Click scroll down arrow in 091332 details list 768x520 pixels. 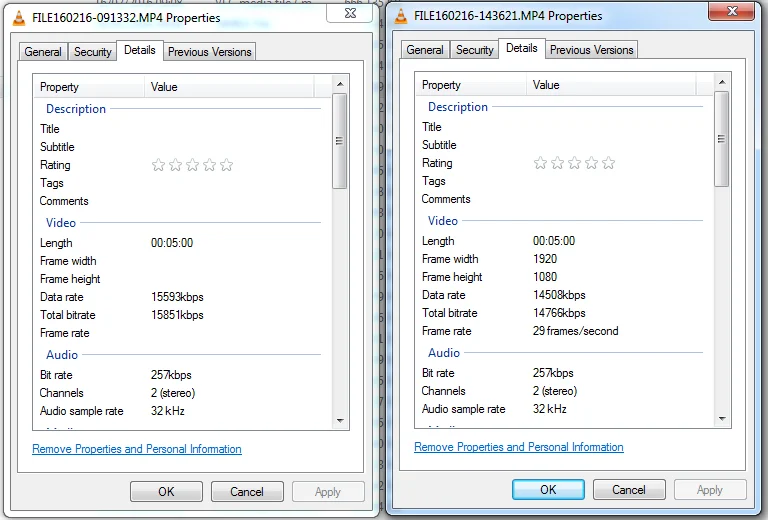click(340, 421)
